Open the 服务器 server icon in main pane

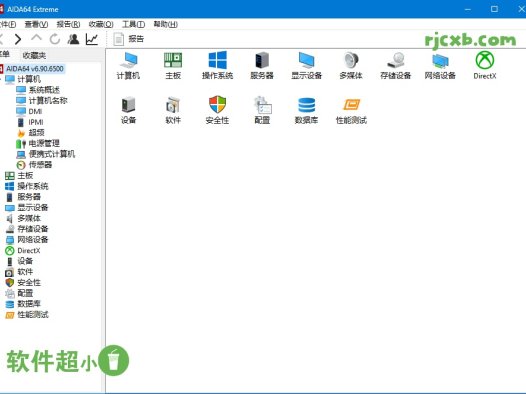[262, 66]
